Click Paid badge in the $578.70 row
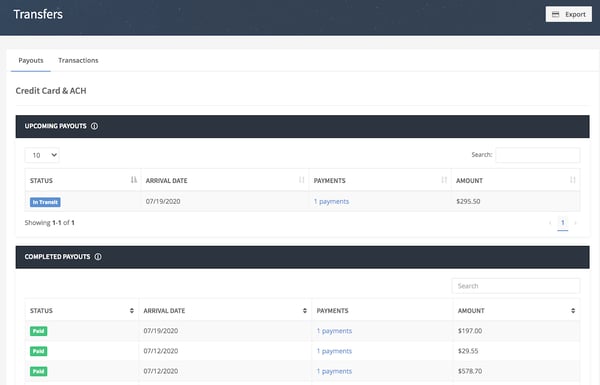 [39, 372]
